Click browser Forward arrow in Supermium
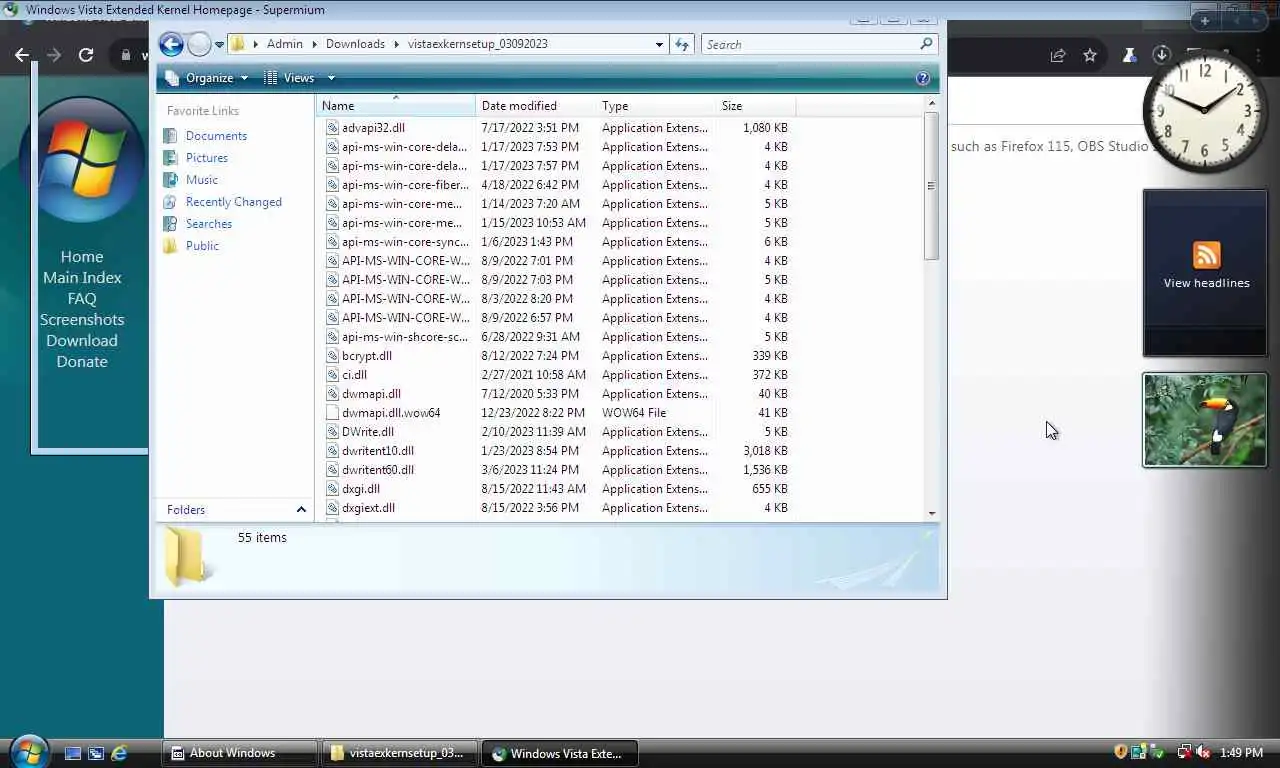 click(x=54, y=56)
